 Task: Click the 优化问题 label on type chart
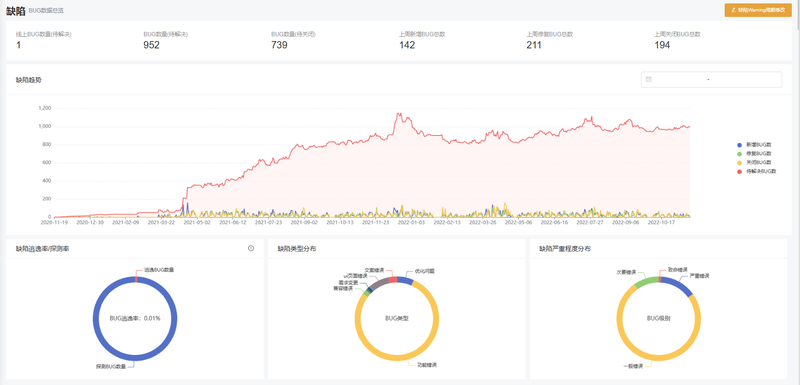click(424, 272)
